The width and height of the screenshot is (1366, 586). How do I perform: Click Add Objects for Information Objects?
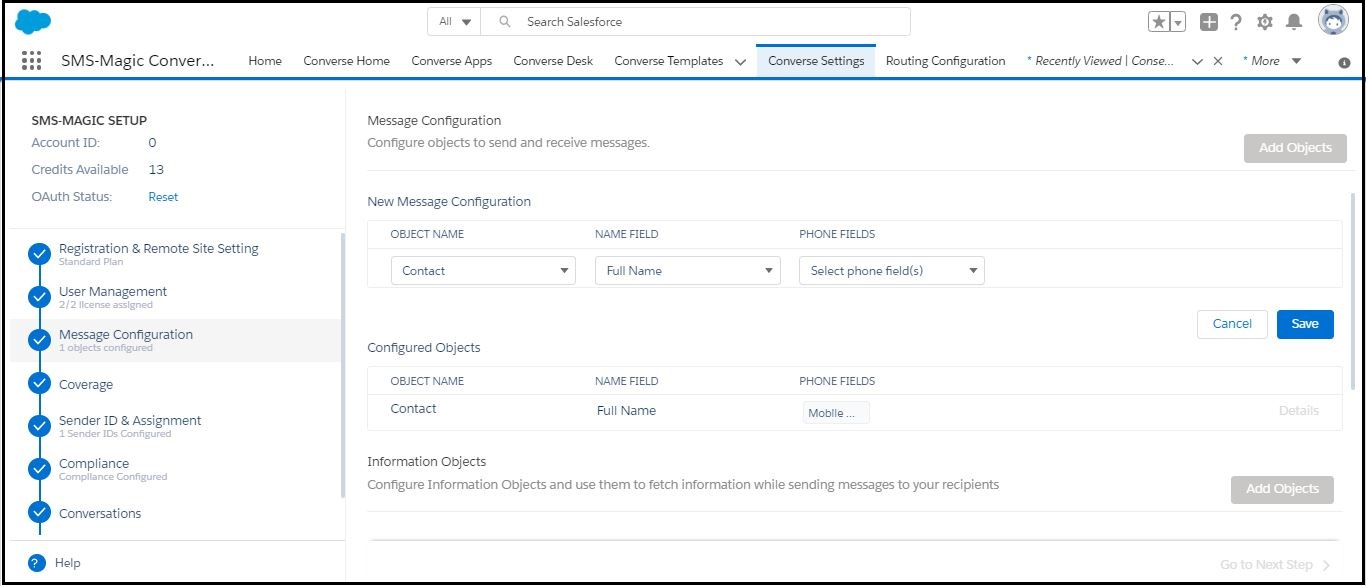[x=1282, y=489]
